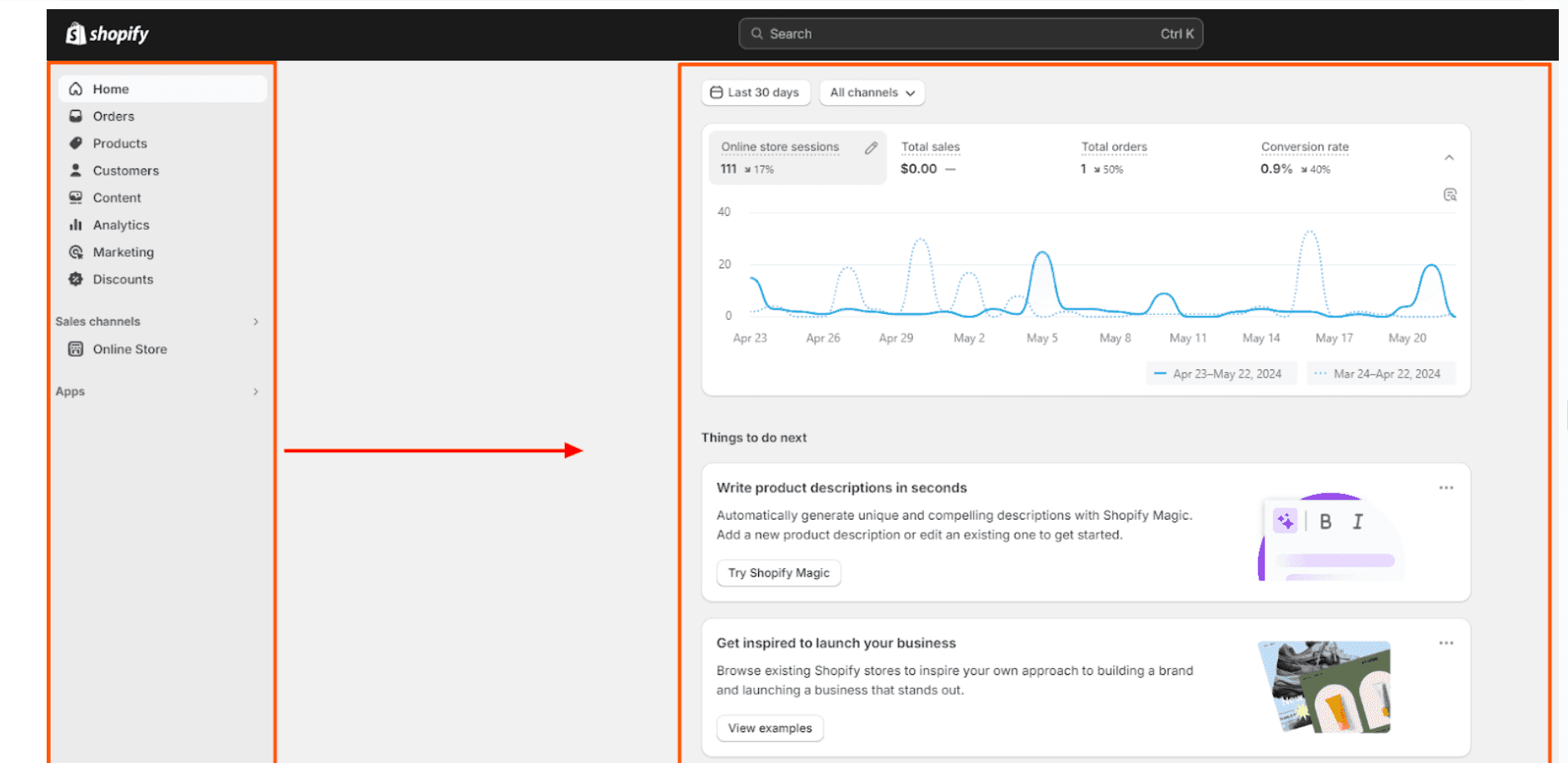Open the Home menu item
Screen dimensions: 1568x763
162,89
